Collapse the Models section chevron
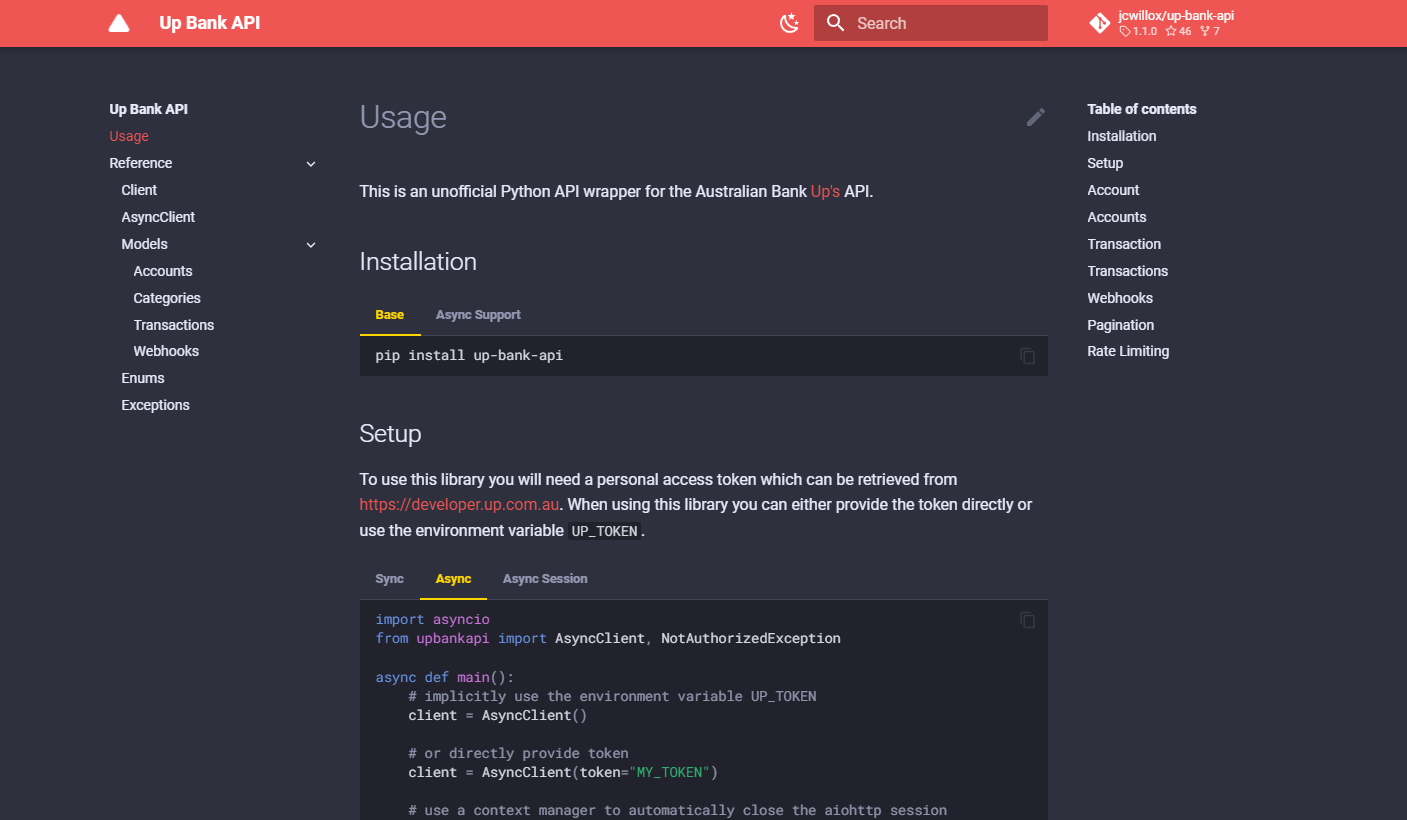Viewport: 1407px width, 820px height. pos(311,245)
